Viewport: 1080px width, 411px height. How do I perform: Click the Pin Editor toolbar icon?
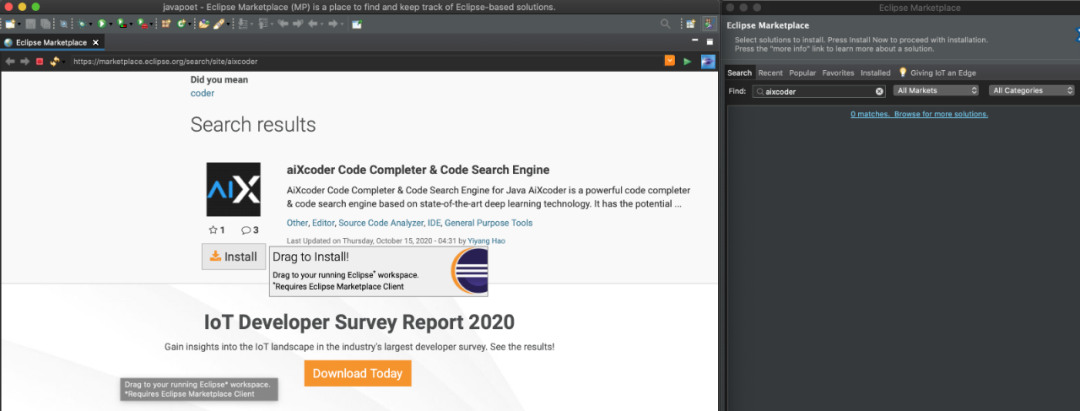pyautogui.click(x=357, y=23)
